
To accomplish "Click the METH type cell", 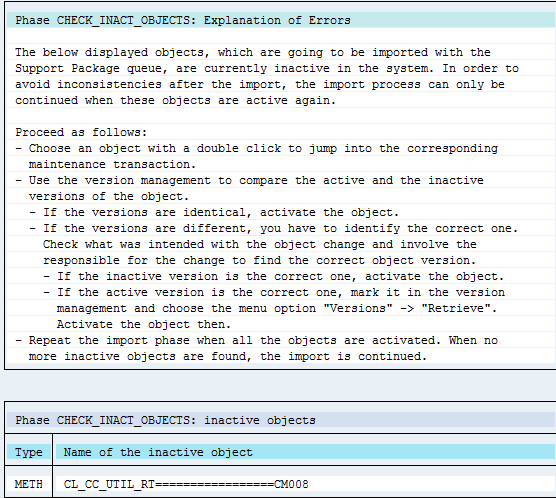I will click(x=28, y=484).
